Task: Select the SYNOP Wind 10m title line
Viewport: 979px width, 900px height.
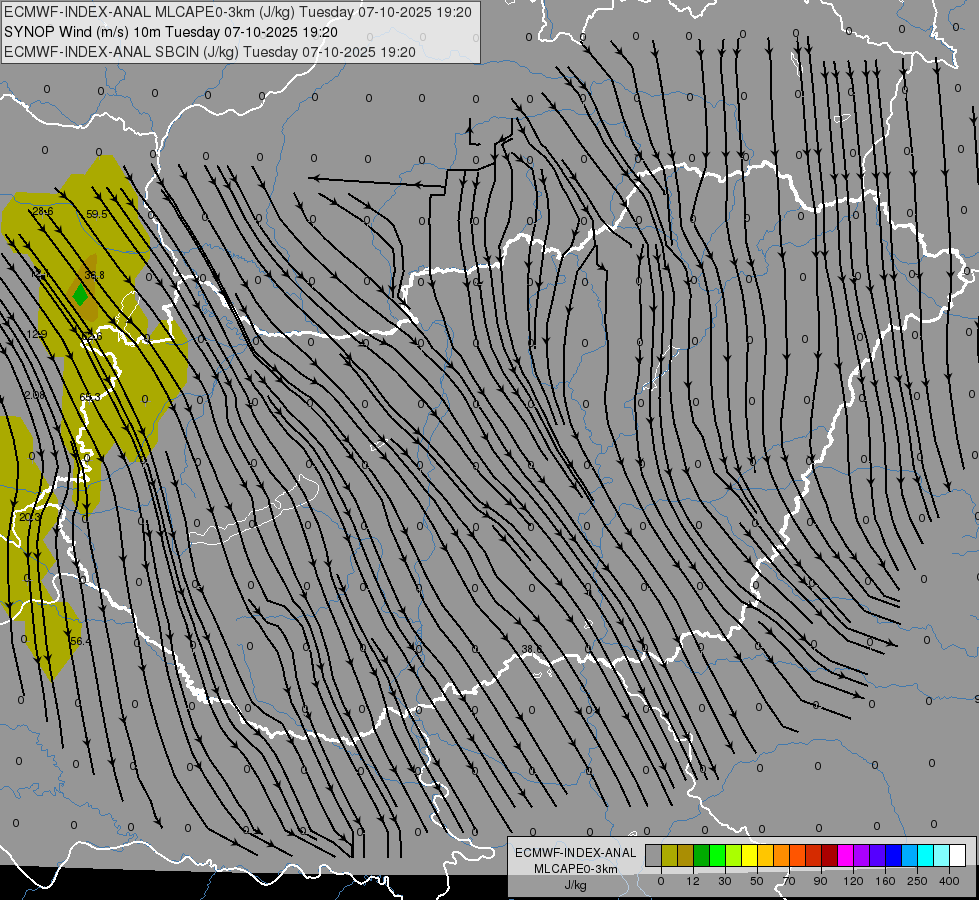Action: [x=171, y=32]
